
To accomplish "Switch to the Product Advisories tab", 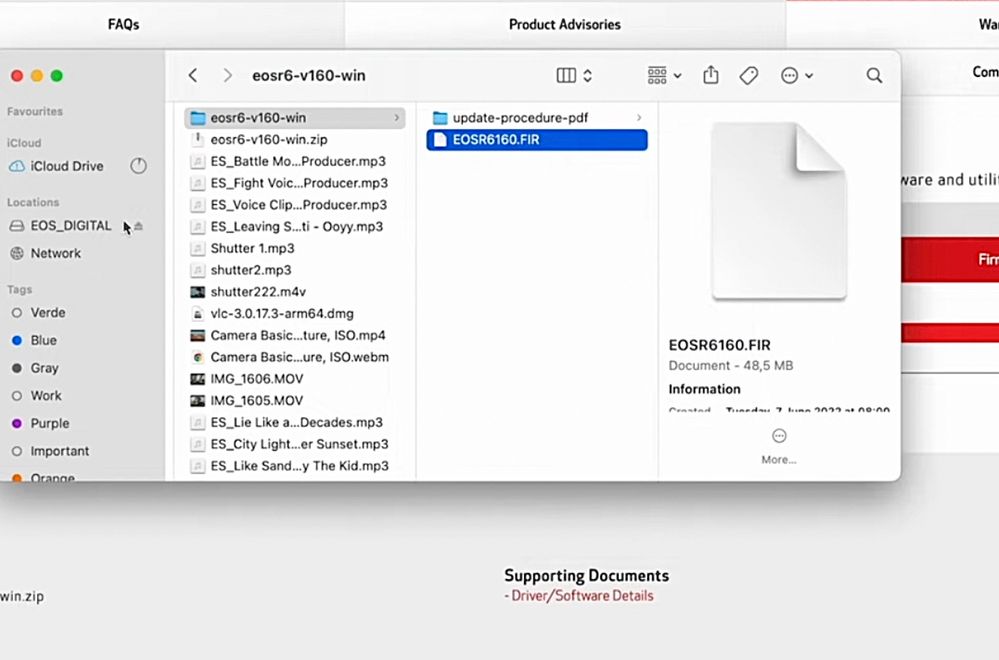I will click(x=564, y=24).
